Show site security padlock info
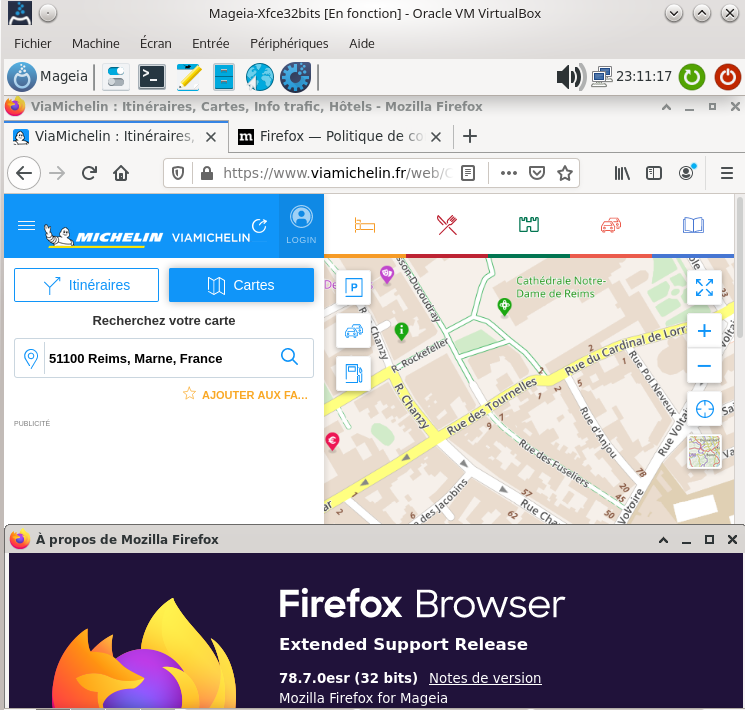745x710 pixels. pos(207,173)
